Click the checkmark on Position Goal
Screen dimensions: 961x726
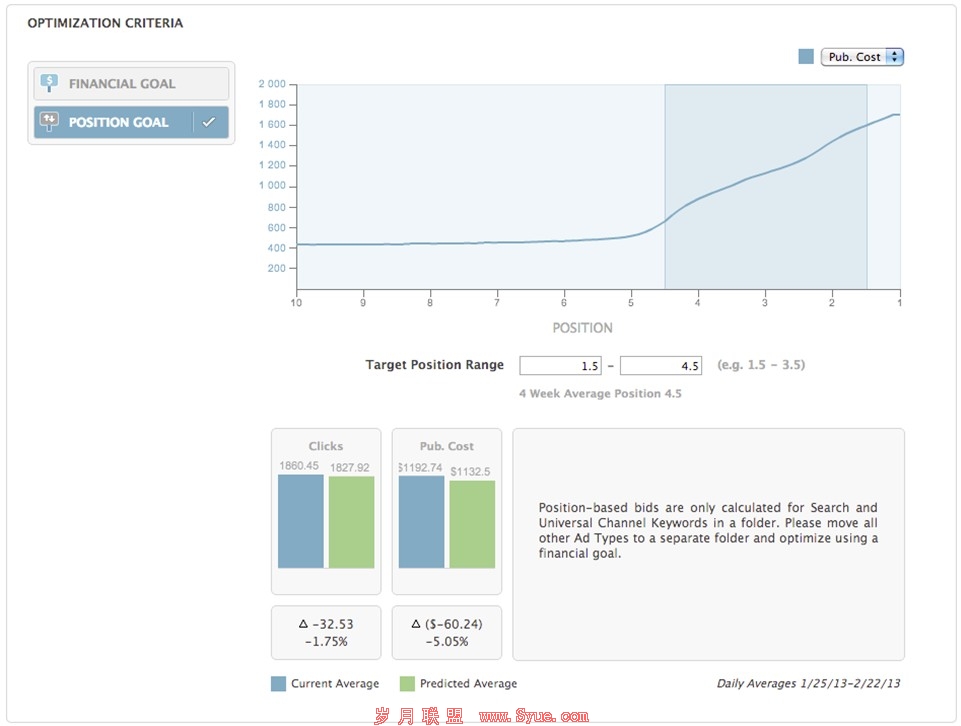tap(209, 122)
